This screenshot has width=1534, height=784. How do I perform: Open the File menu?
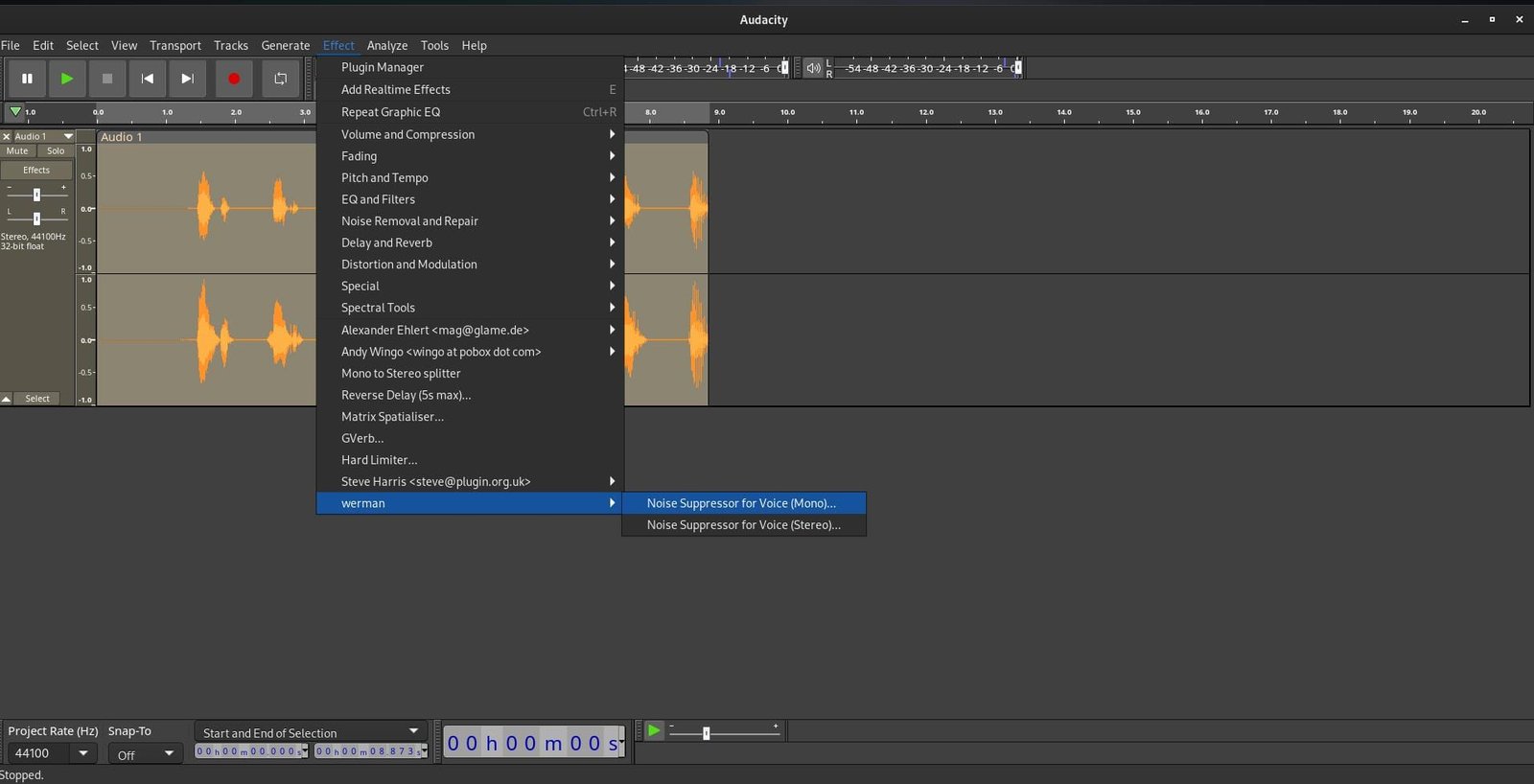pos(11,45)
